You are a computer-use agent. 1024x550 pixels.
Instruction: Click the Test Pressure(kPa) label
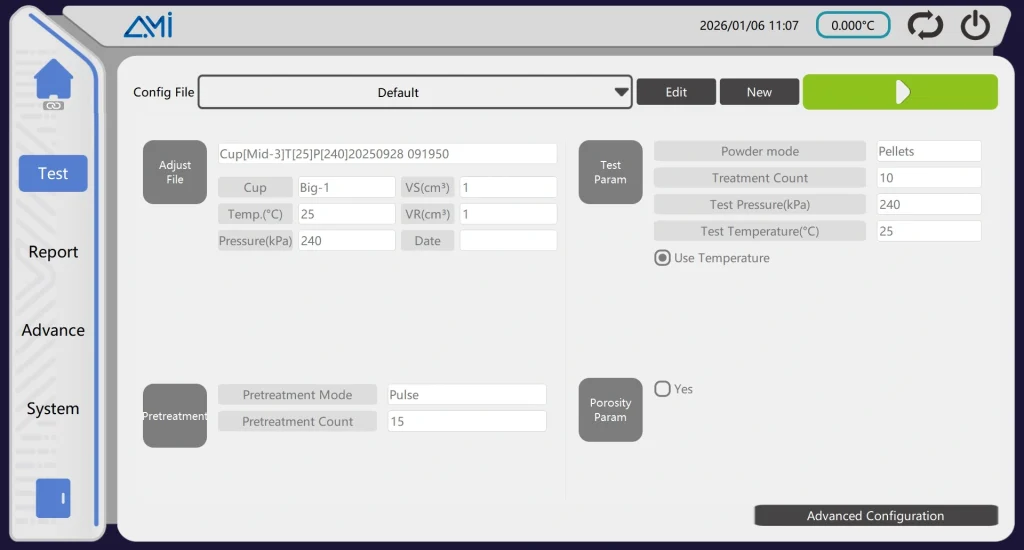click(760, 204)
